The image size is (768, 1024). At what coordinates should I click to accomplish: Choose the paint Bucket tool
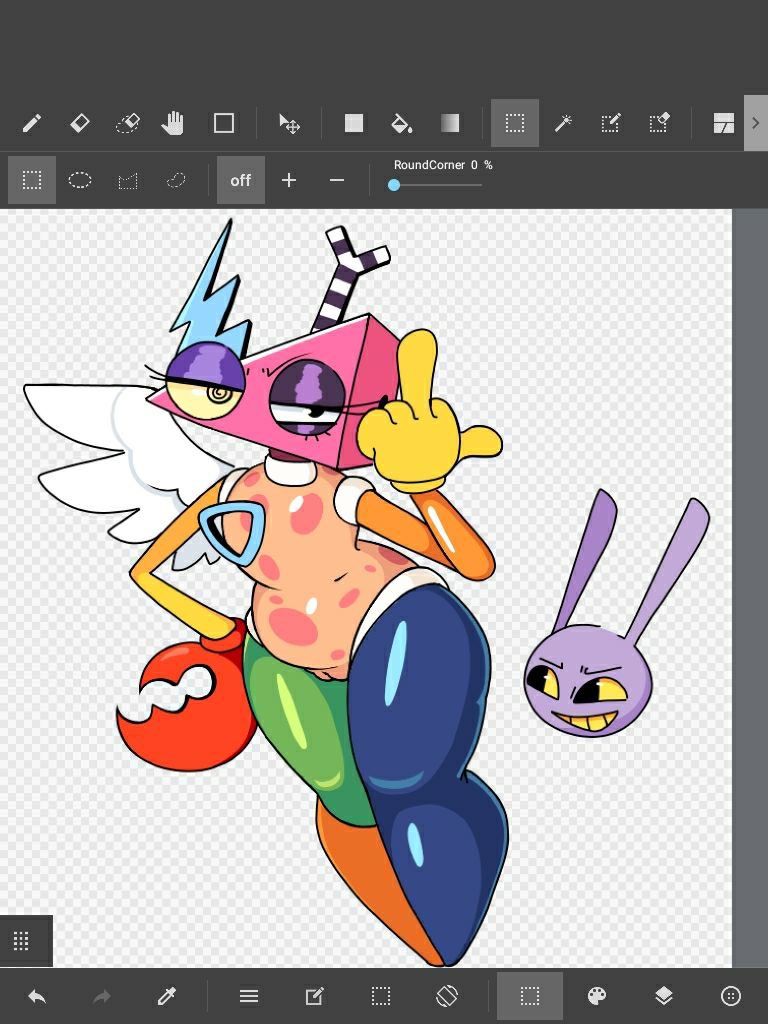401,123
